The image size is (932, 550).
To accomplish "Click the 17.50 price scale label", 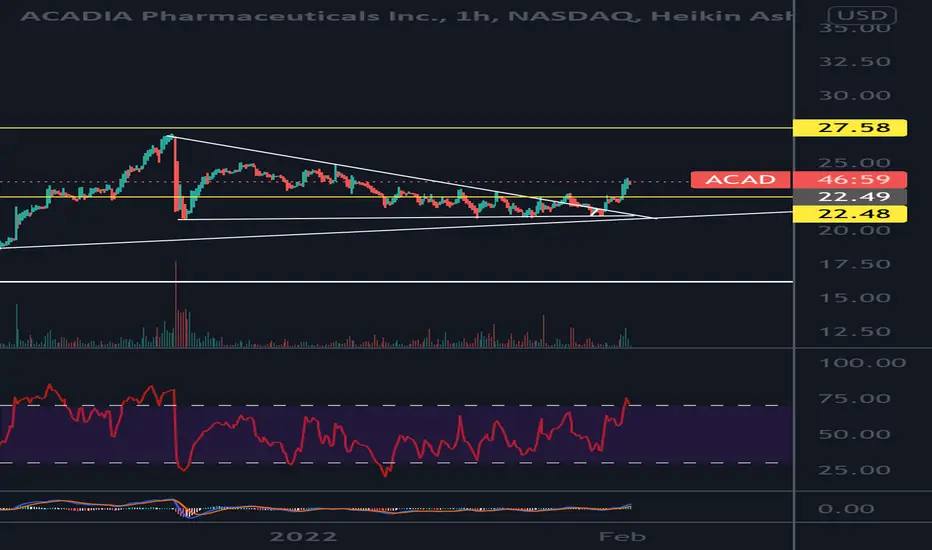I will (854, 264).
